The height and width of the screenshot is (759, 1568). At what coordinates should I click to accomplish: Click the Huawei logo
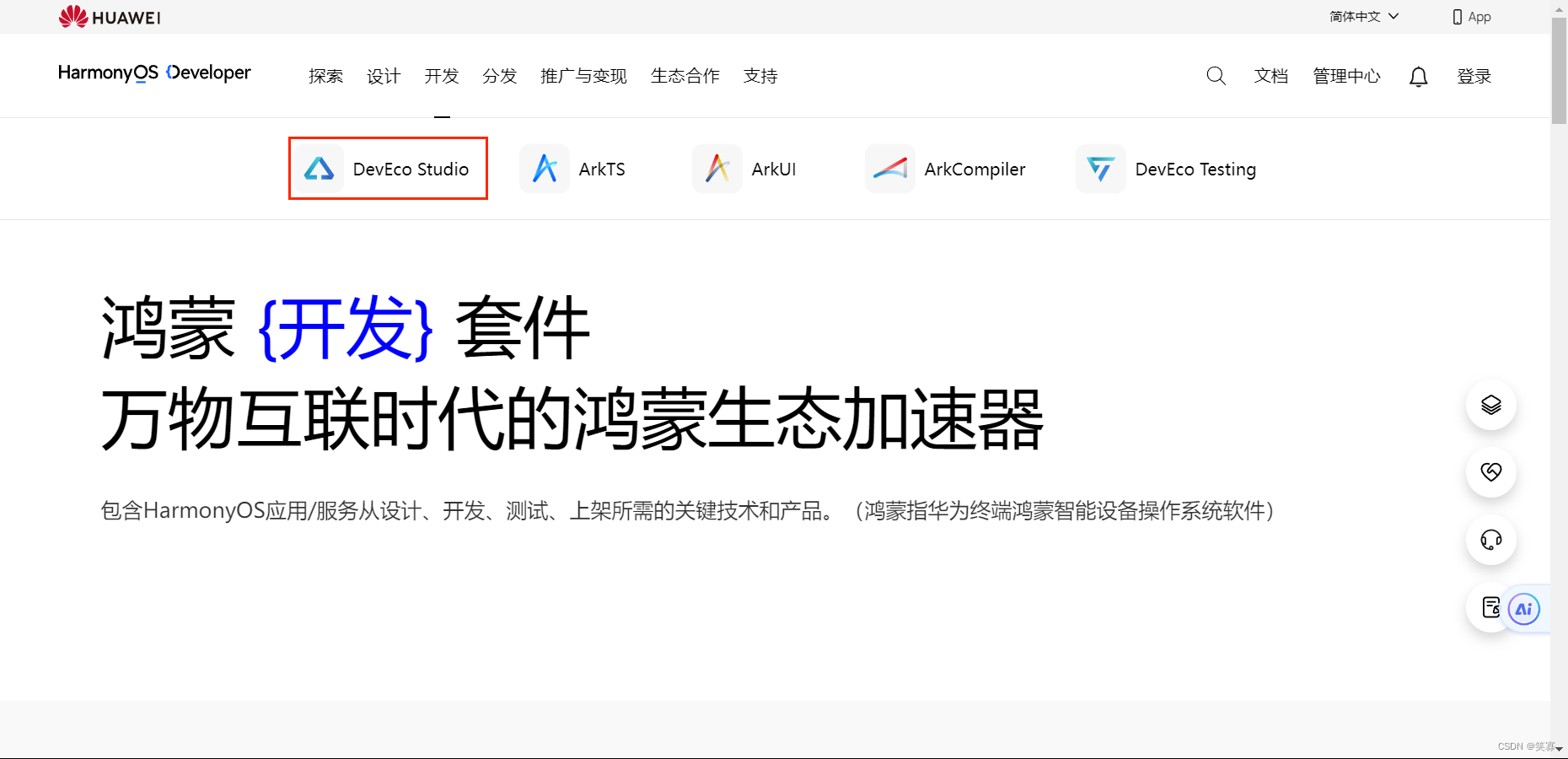pos(109,17)
